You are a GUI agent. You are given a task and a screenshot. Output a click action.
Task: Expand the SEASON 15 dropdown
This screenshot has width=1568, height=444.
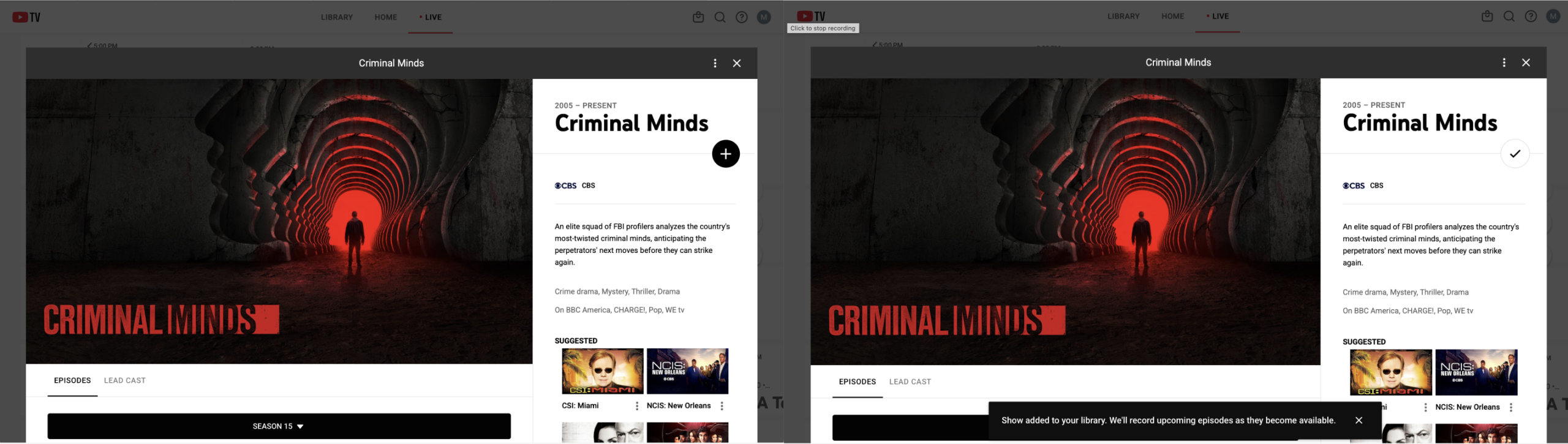click(x=279, y=426)
